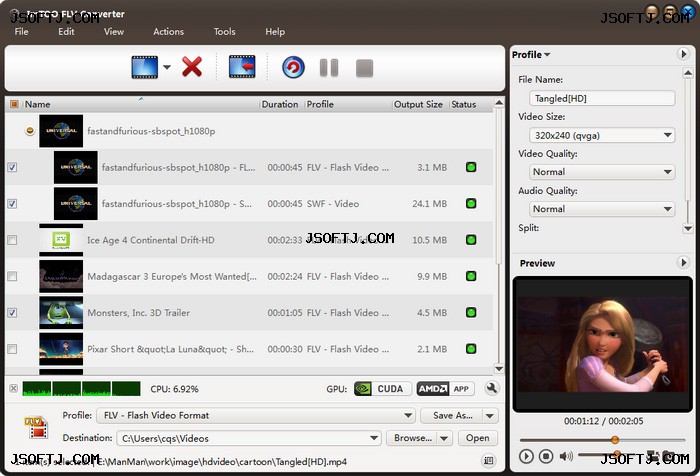Open the Video Size 320x240 dropdown
The width and height of the screenshot is (700, 476).
coord(602,135)
